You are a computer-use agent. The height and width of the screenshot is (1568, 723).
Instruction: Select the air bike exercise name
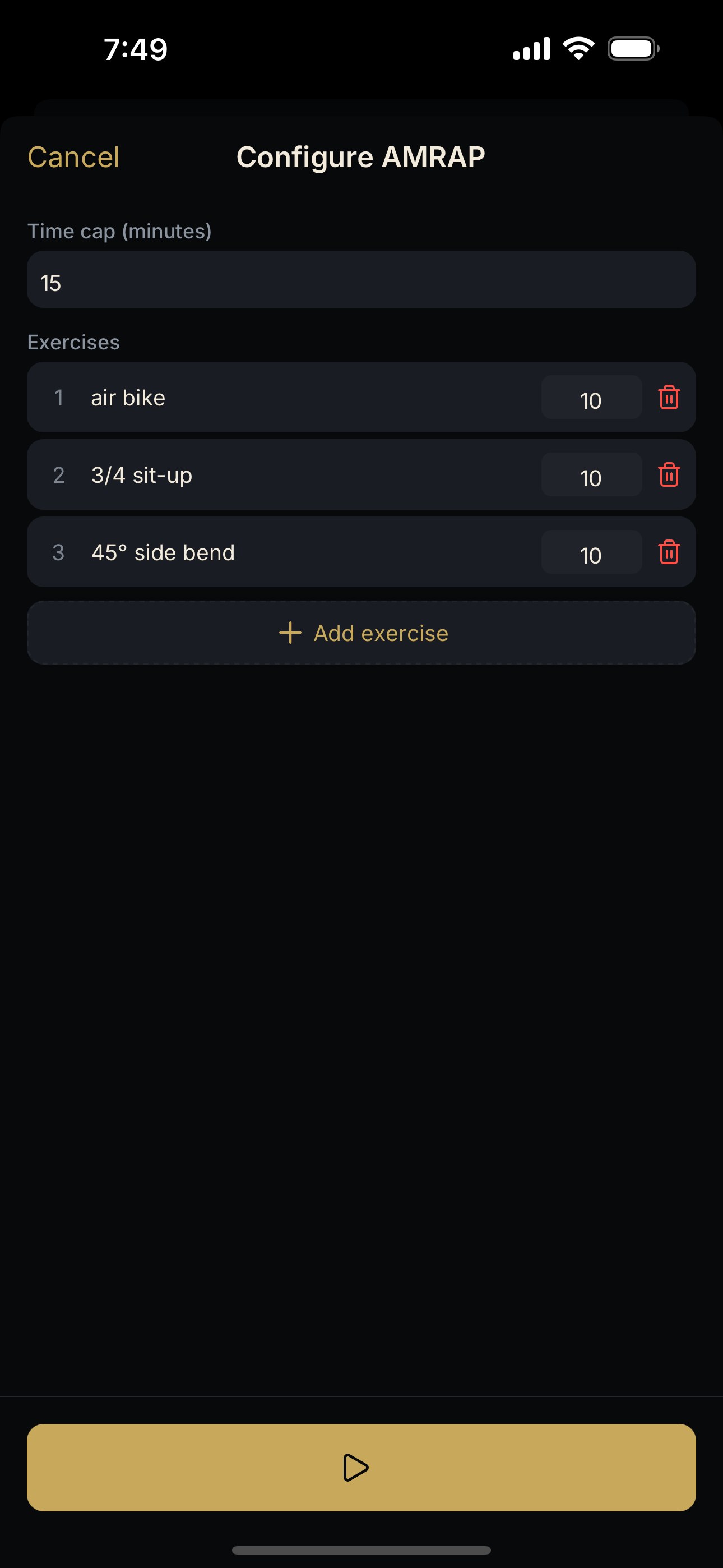128,398
